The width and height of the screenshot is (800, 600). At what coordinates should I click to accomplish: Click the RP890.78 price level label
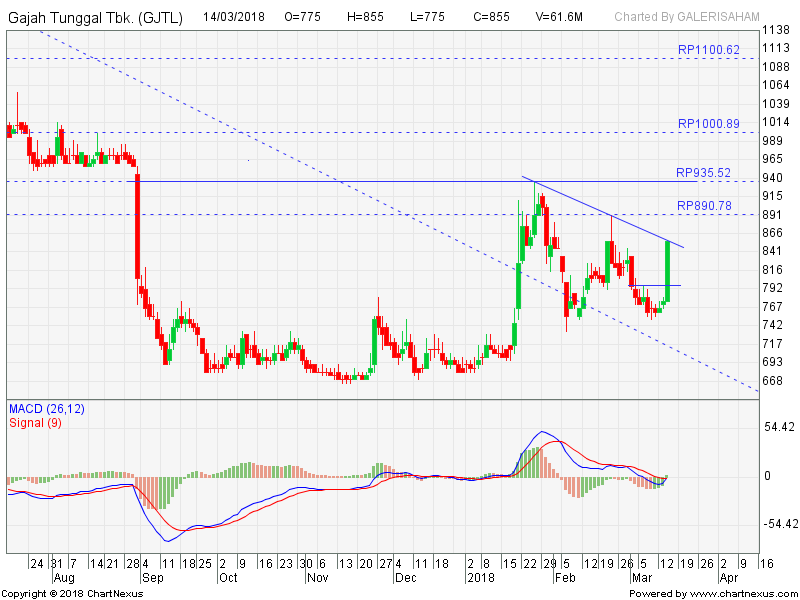[703, 206]
